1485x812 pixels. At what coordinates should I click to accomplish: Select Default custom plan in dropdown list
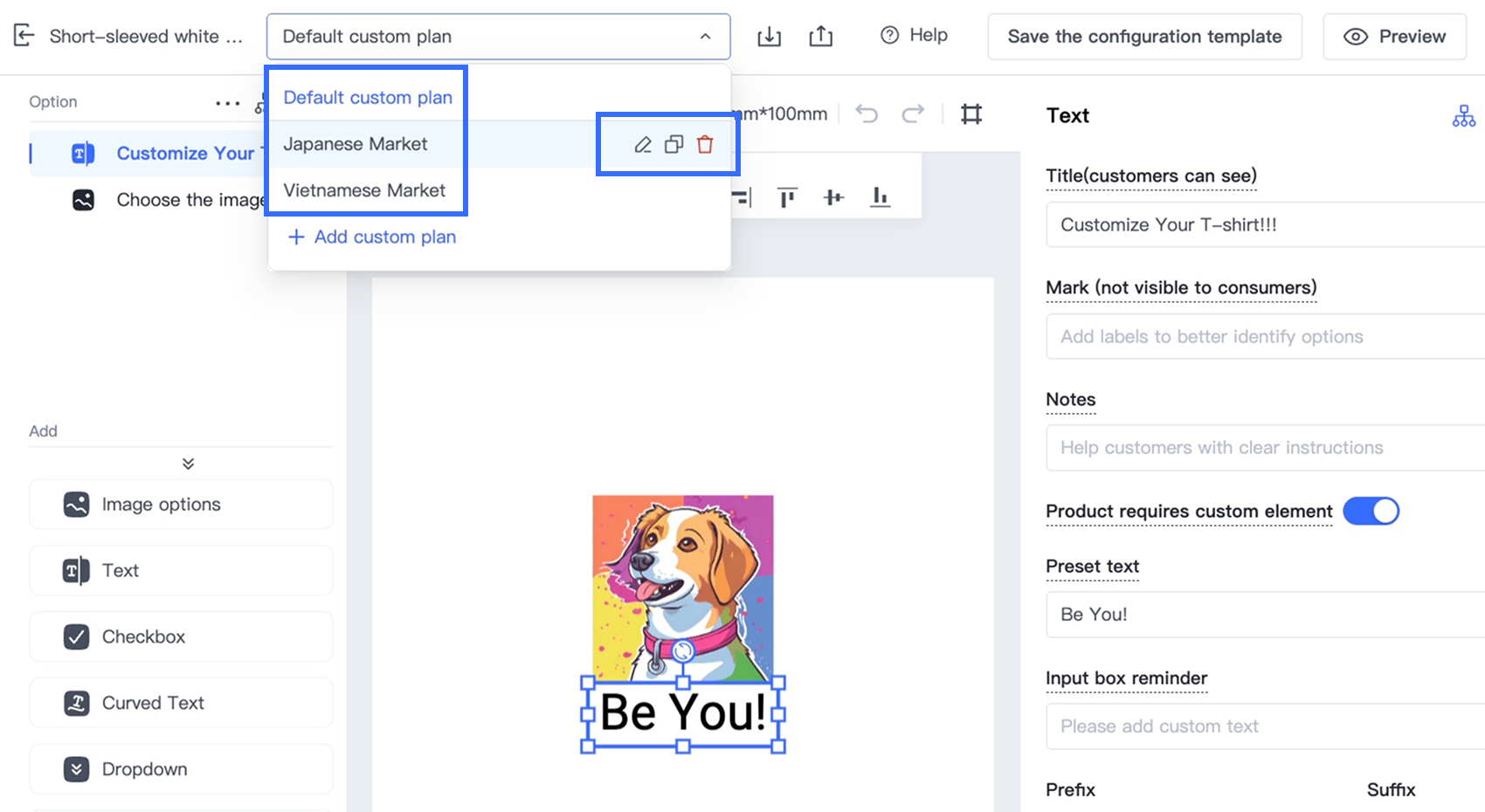368,98
